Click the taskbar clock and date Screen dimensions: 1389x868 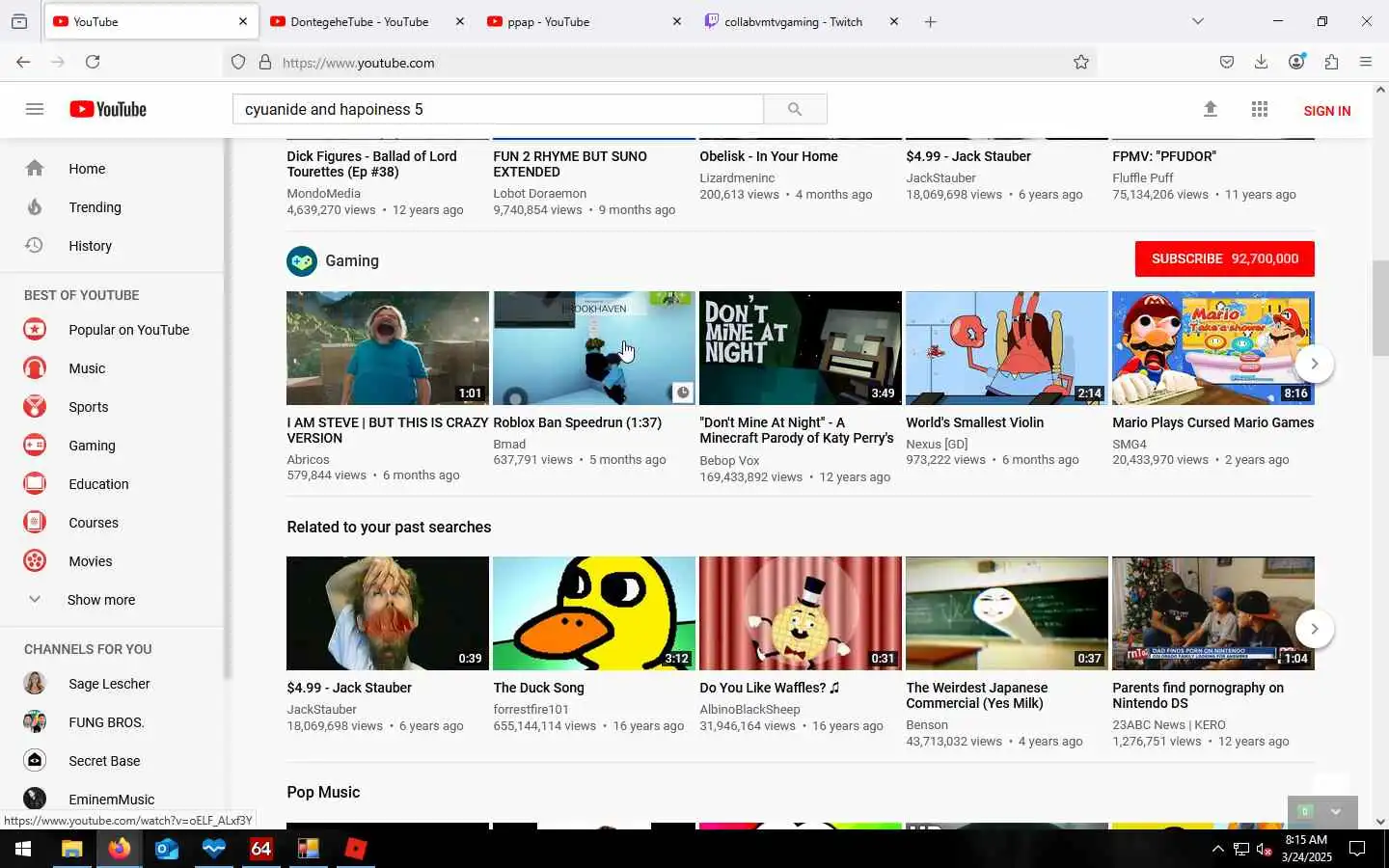click(x=1306, y=849)
